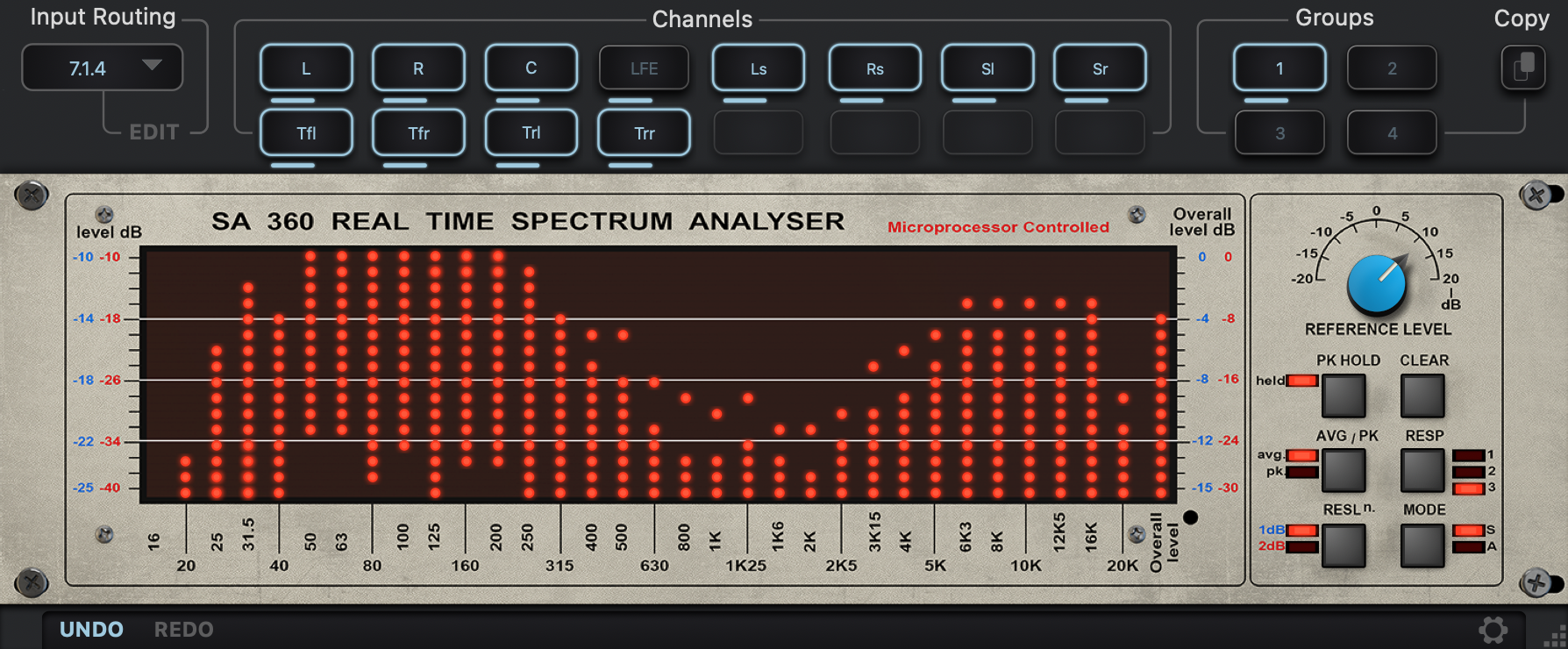Toggle the L channel button
1568x649 pixels.
(306, 68)
